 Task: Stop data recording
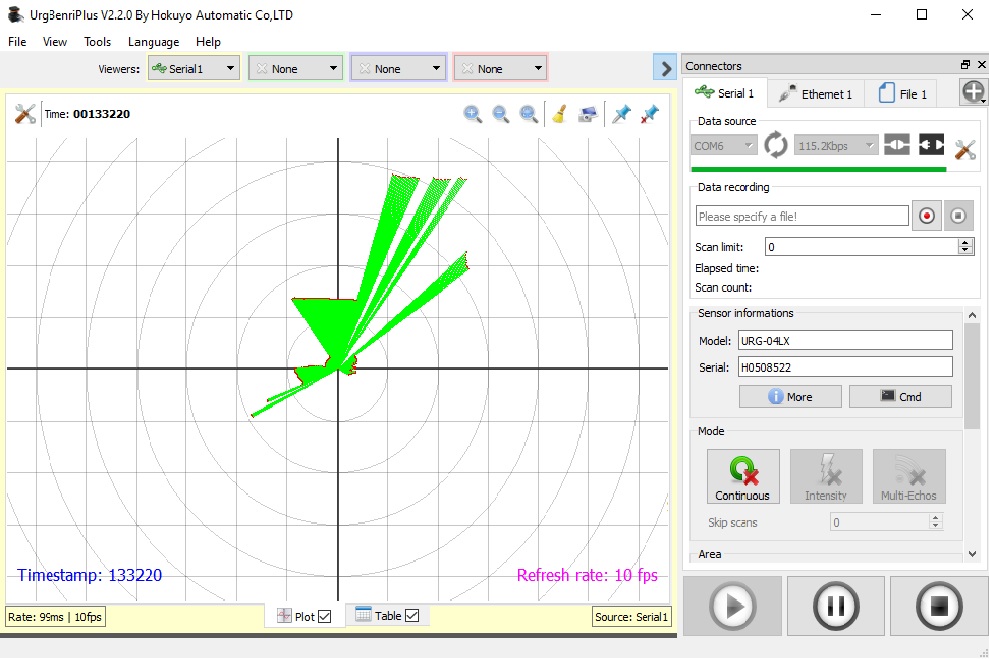pos(958,216)
